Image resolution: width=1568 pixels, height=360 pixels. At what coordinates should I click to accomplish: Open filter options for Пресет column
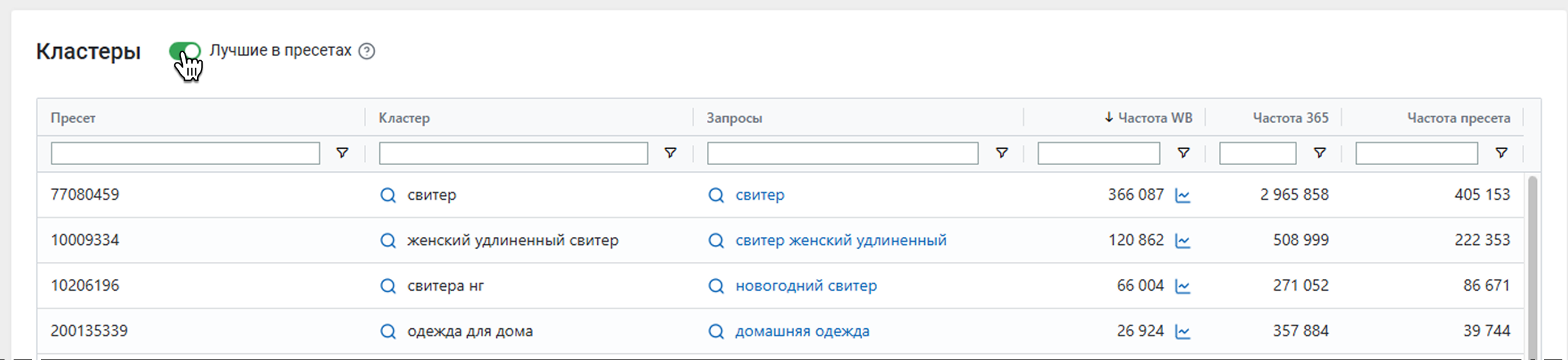pos(342,153)
